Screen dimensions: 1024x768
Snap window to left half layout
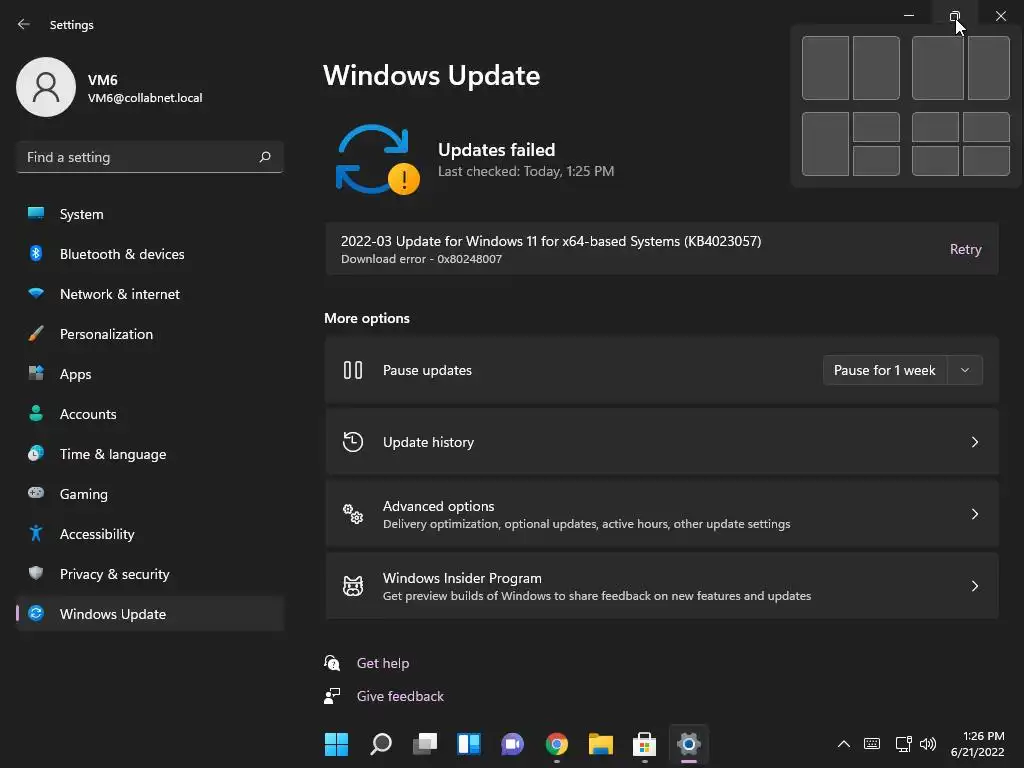825,68
